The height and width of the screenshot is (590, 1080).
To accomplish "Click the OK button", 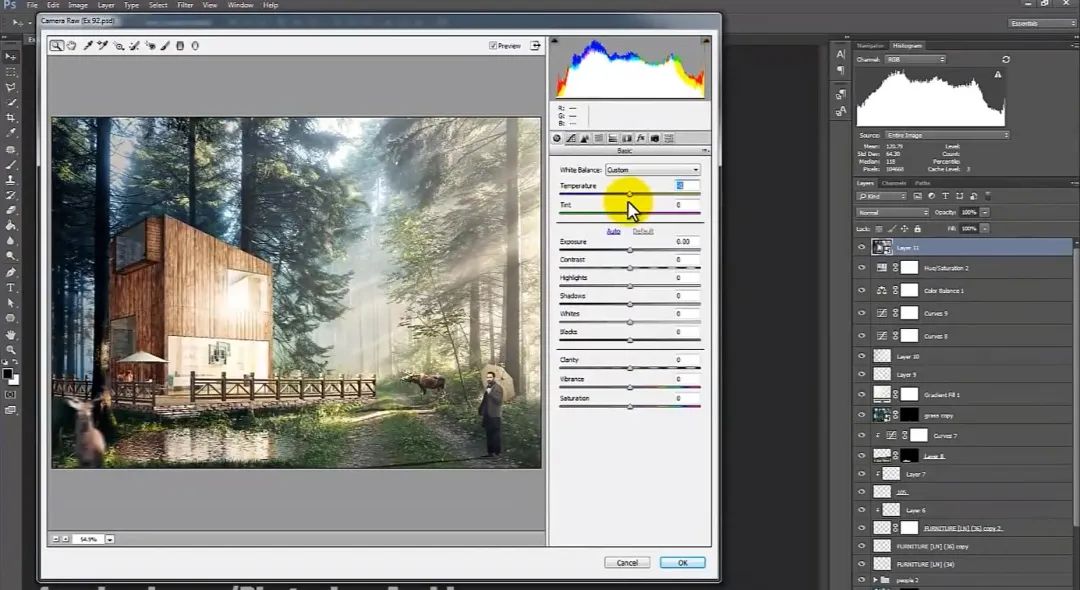I will click(x=682, y=563).
